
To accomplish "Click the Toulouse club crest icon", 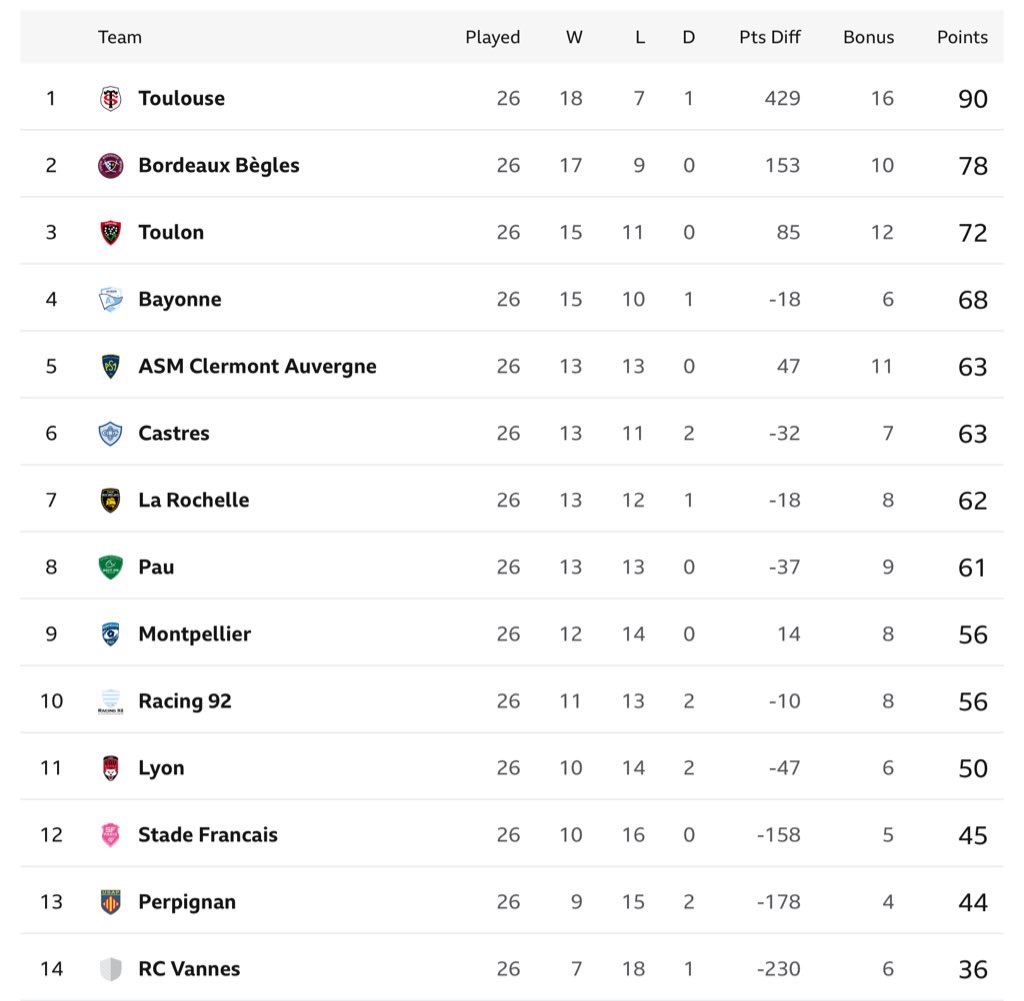I will click(x=110, y=98).
